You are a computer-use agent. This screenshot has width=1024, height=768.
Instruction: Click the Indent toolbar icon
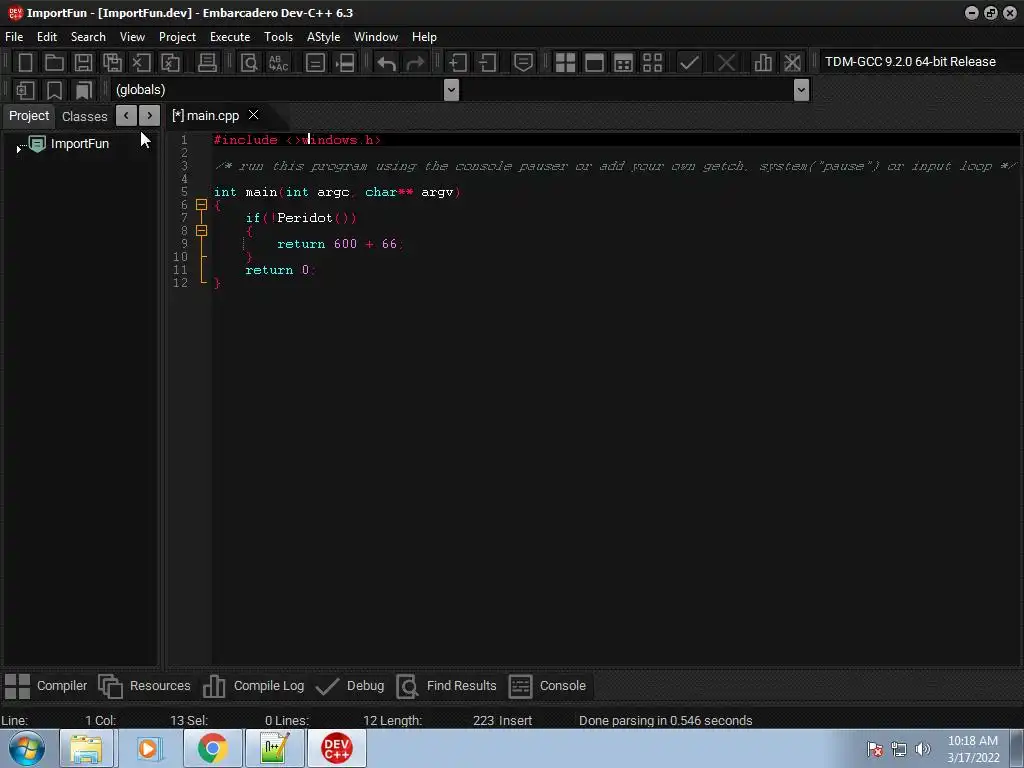click(x=458, y=63)
